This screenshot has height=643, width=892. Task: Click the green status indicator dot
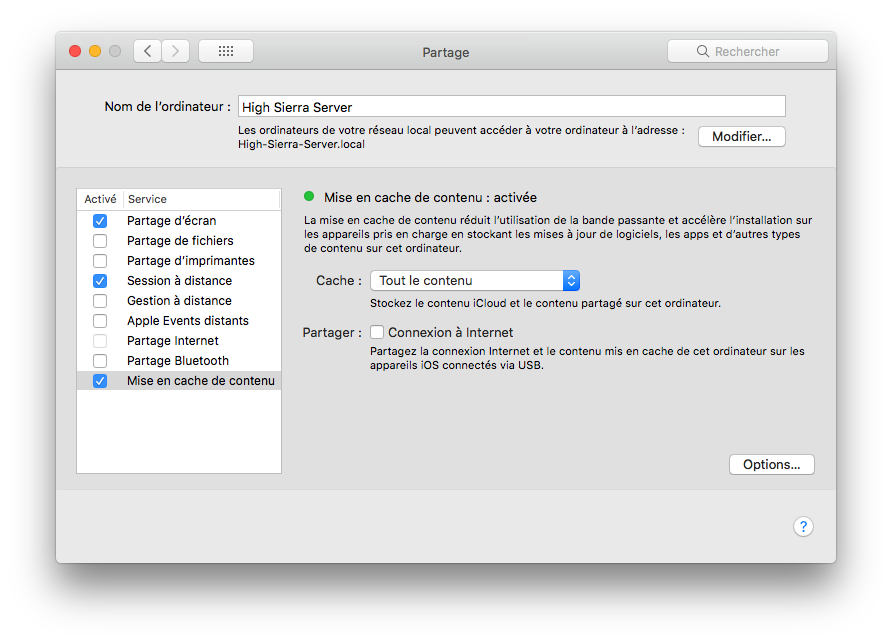click(x=309, y=197)
